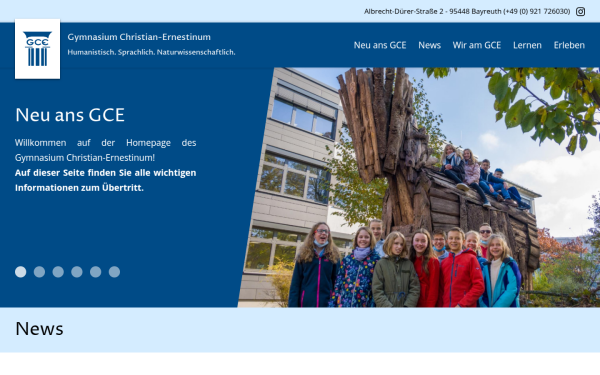Go to the News menu item

429,45
